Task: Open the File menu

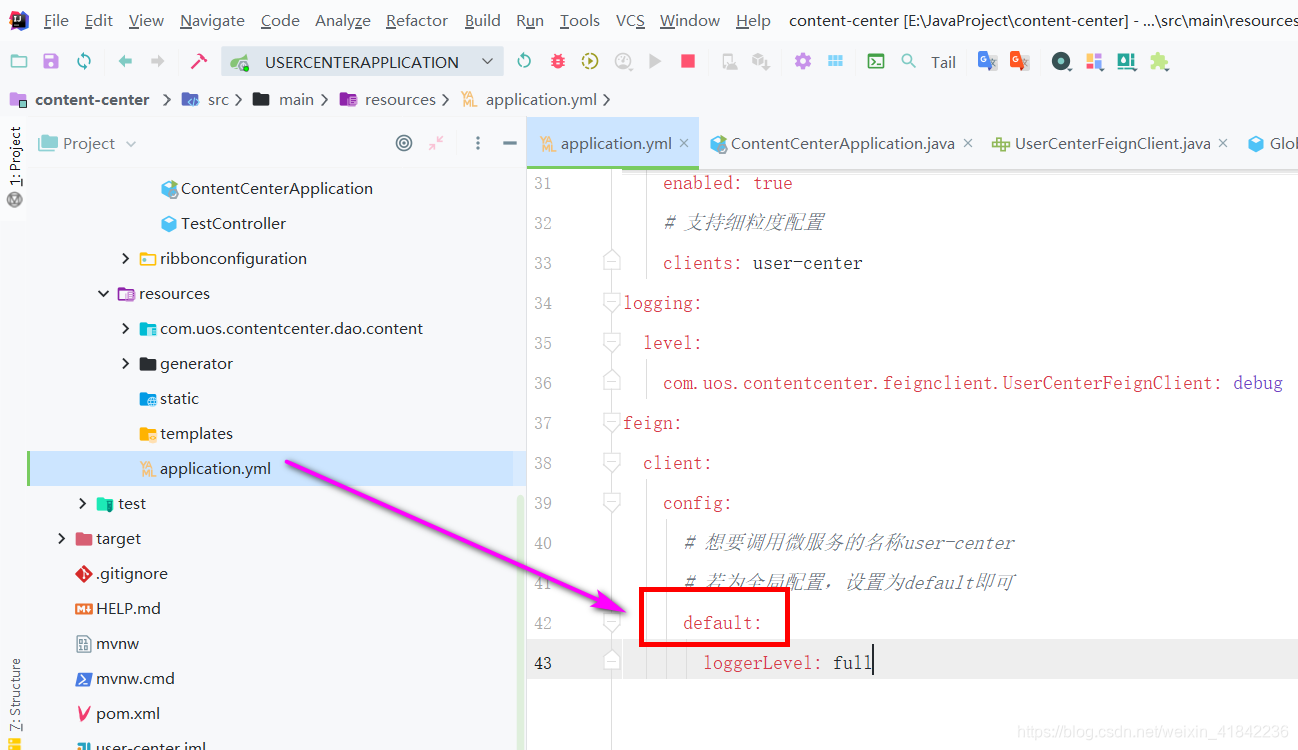Action: pyautogui.click(x=57, y=20)
